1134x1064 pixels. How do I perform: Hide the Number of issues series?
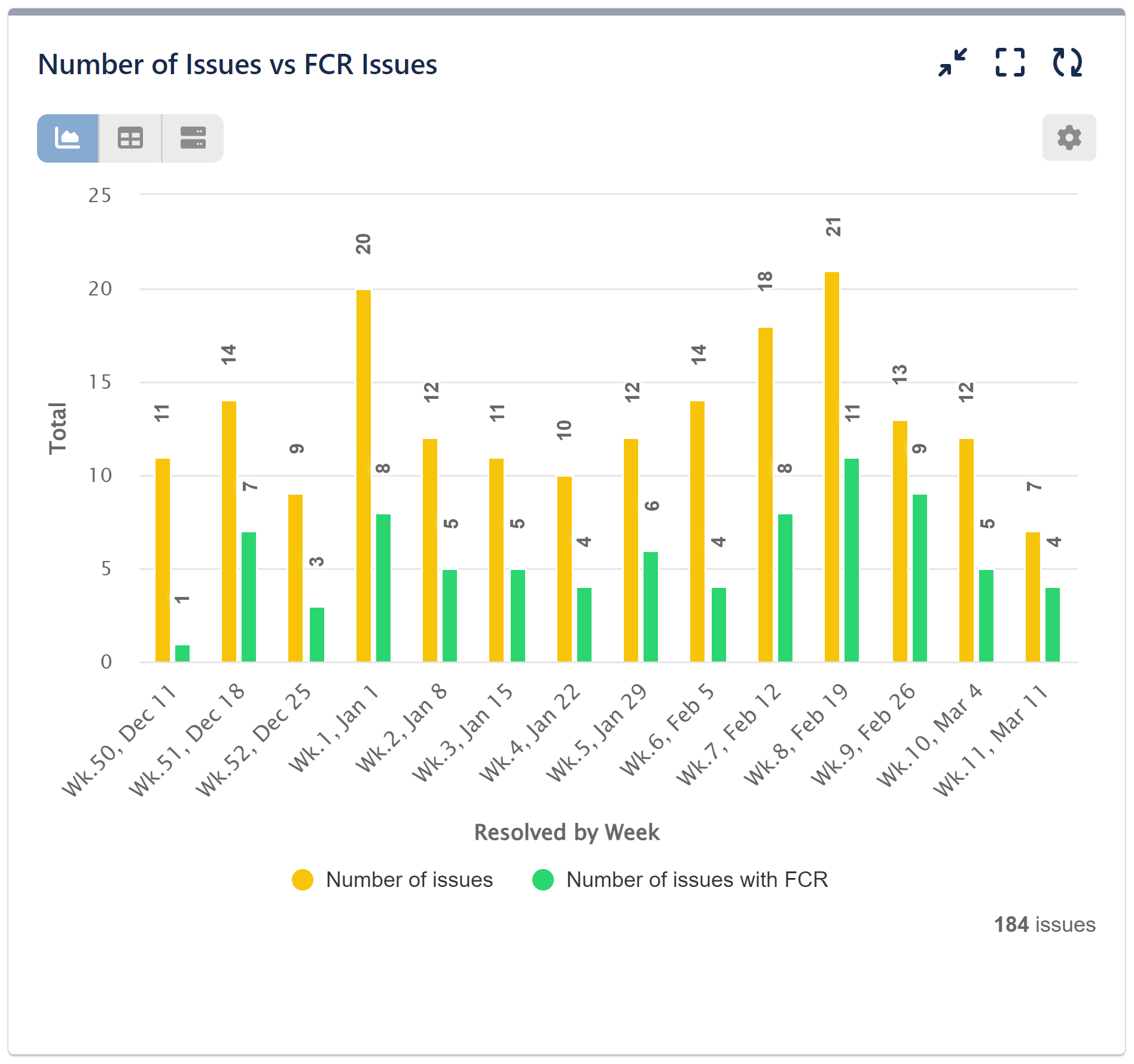click(409, 880)
